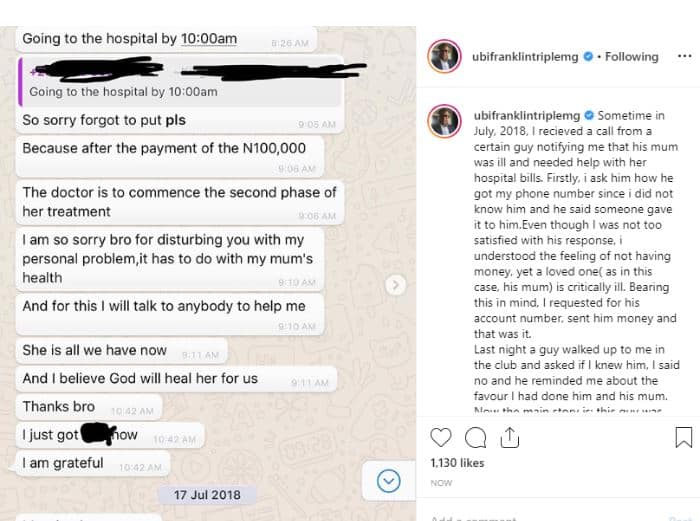
Task: Tap the scroll-to-bottom chevron button
Action: click(x=388, y=481)
